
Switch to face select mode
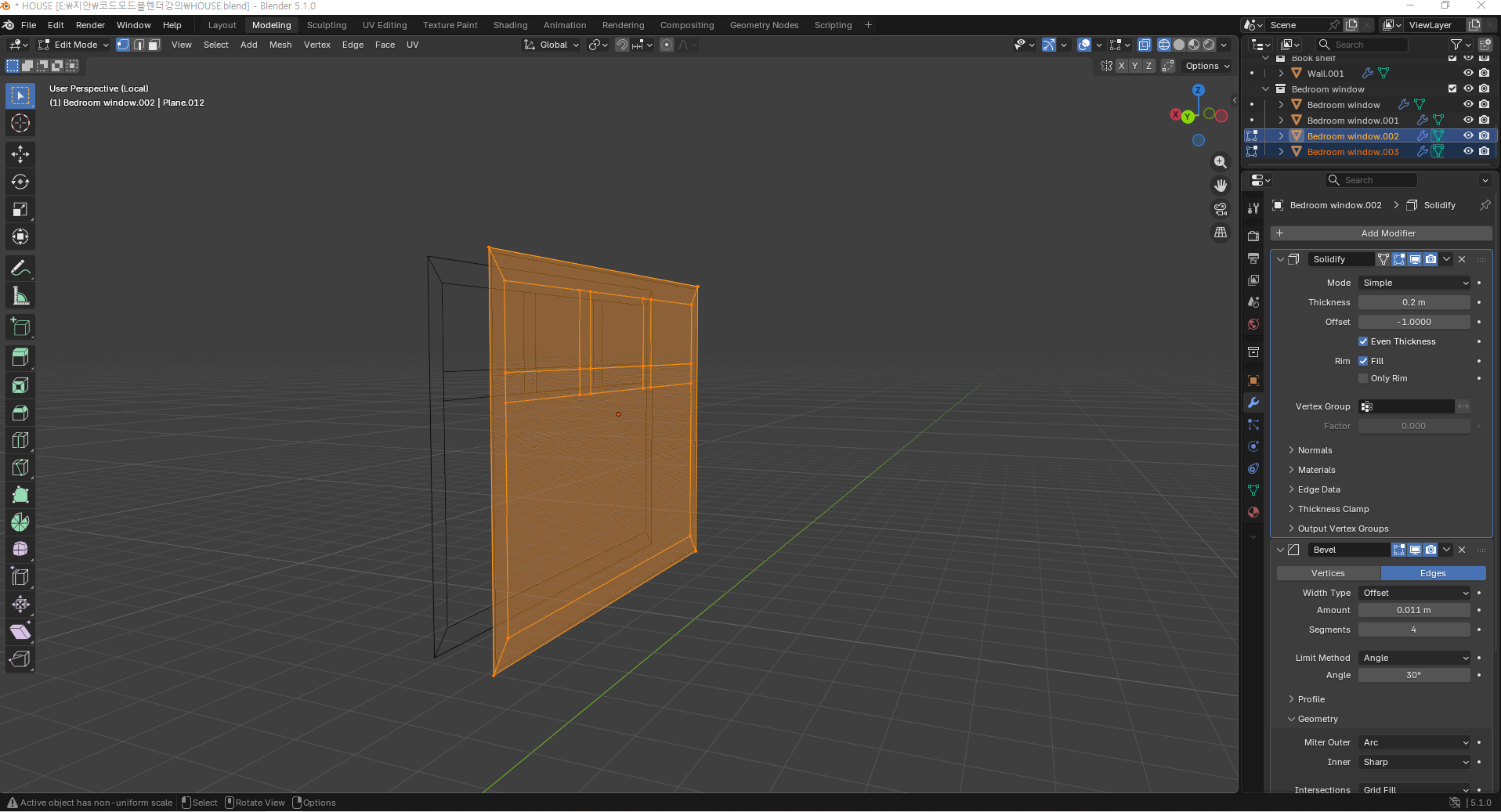(154, 45)
